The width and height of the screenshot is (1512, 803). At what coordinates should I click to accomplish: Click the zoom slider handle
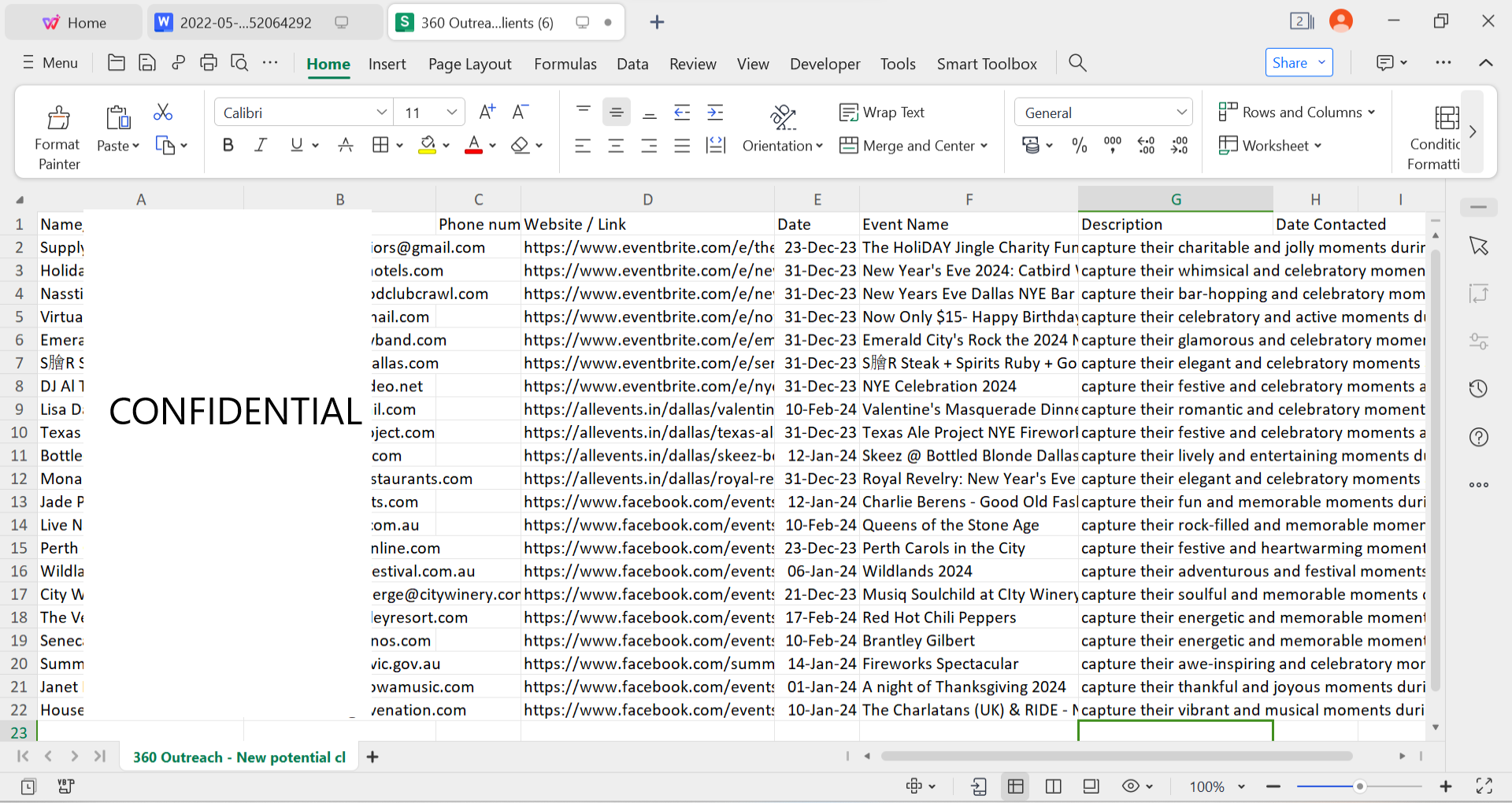pos(1359,786)
